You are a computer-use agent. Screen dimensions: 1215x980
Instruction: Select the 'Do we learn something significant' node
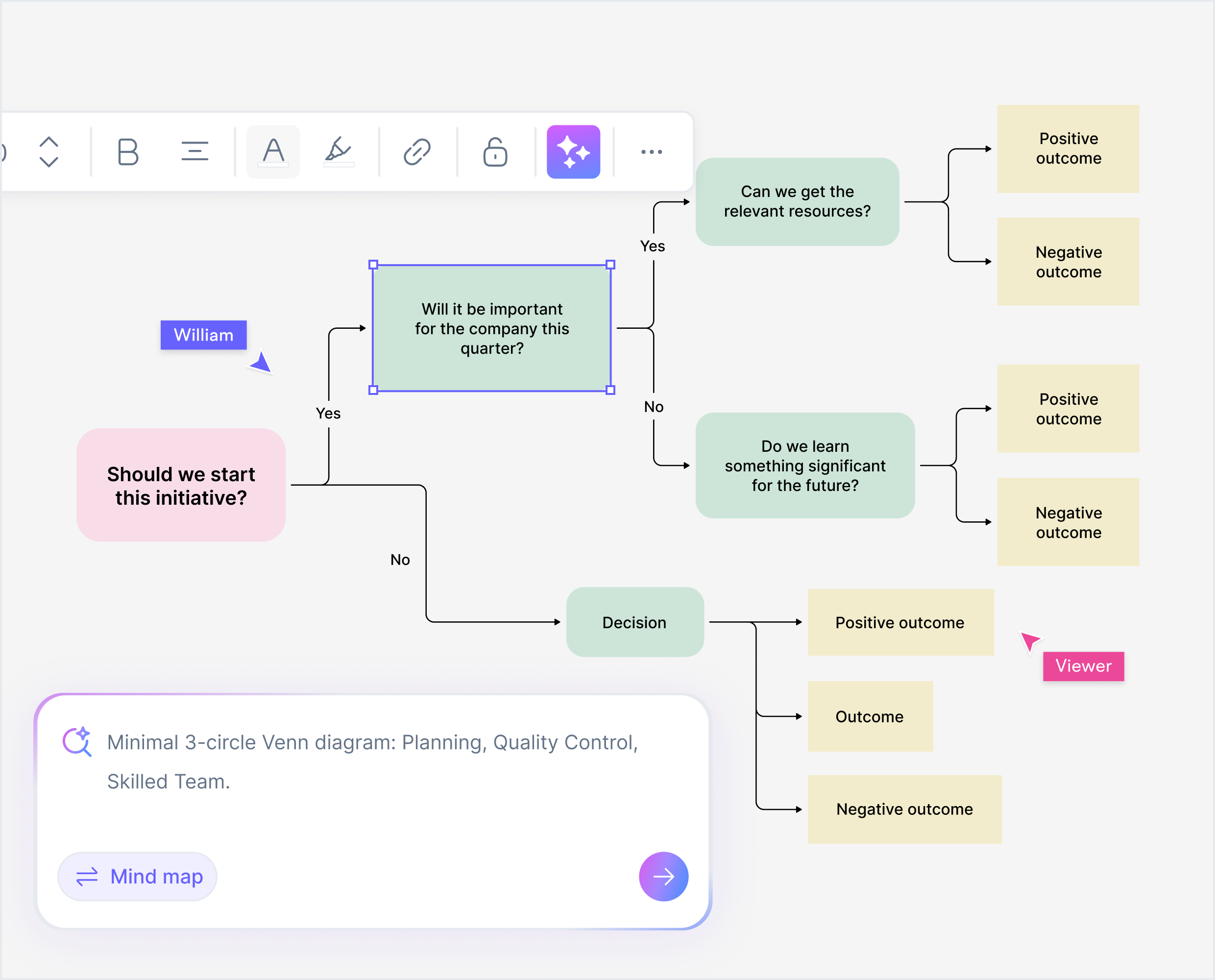(805, 465)
